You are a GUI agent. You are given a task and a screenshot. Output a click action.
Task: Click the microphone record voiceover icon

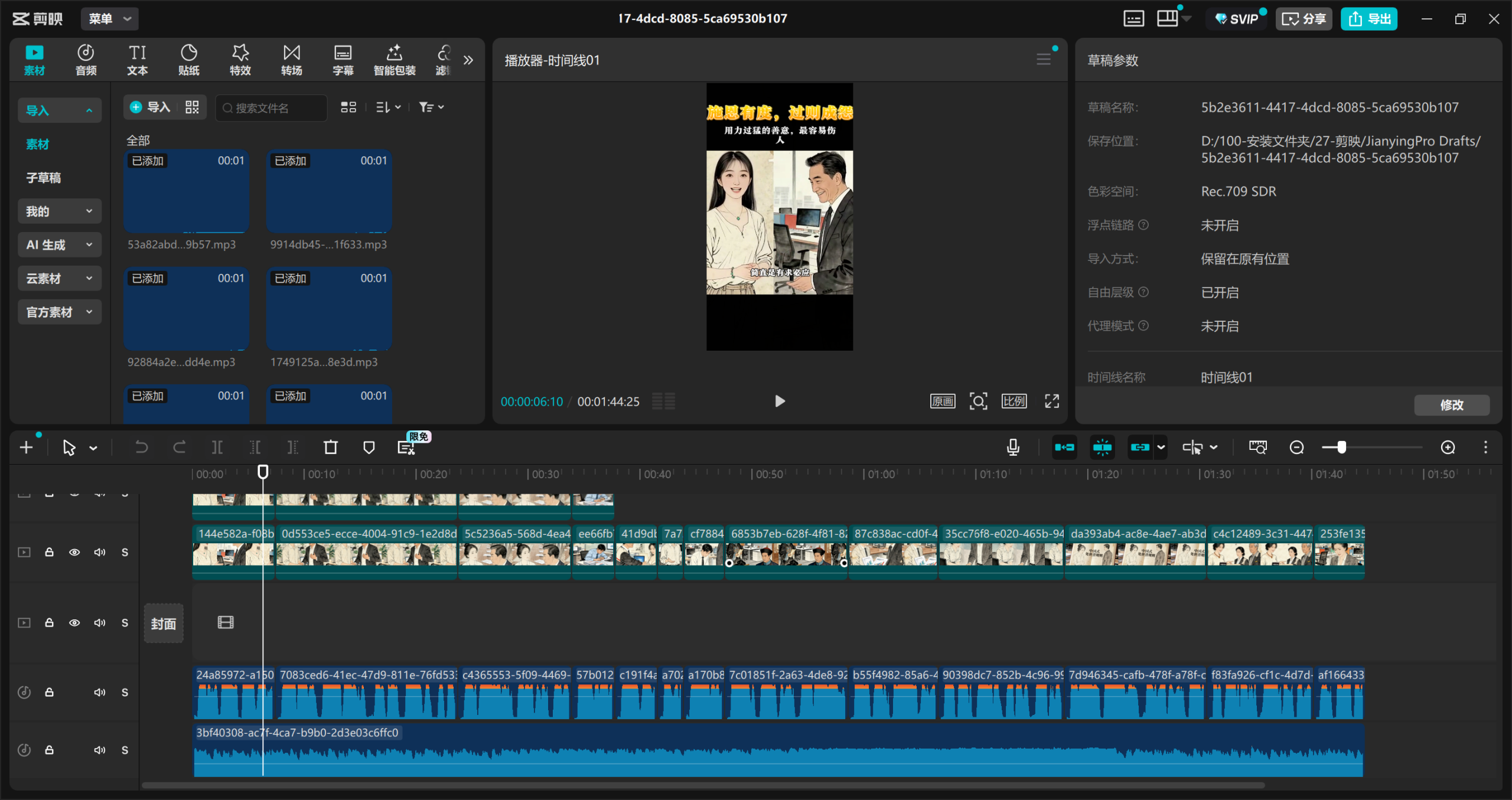[1013, 448]
